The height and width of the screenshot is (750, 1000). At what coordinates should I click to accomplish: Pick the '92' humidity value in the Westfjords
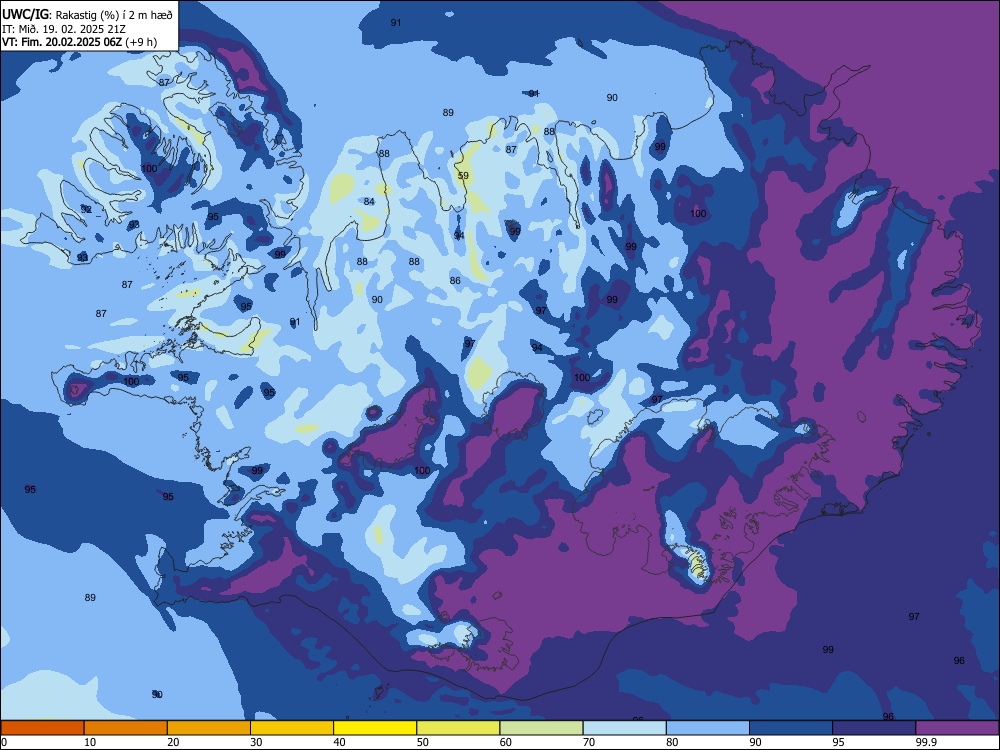pyautogui.click(x=86, y=209)
